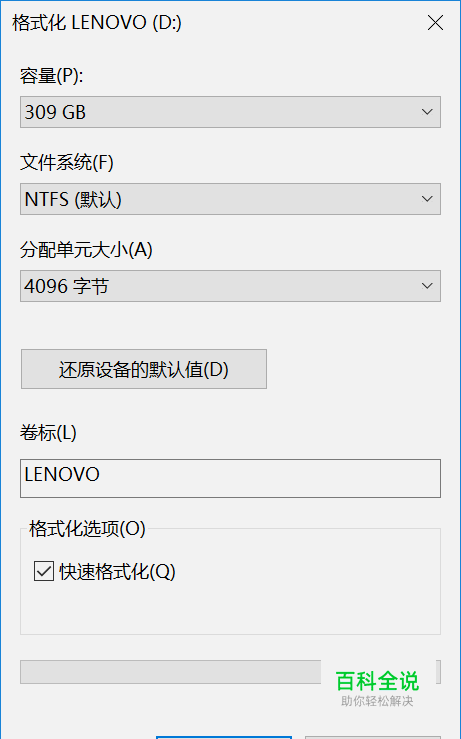Expand the file system list showing NTFS (默认)

pos(230,199)
